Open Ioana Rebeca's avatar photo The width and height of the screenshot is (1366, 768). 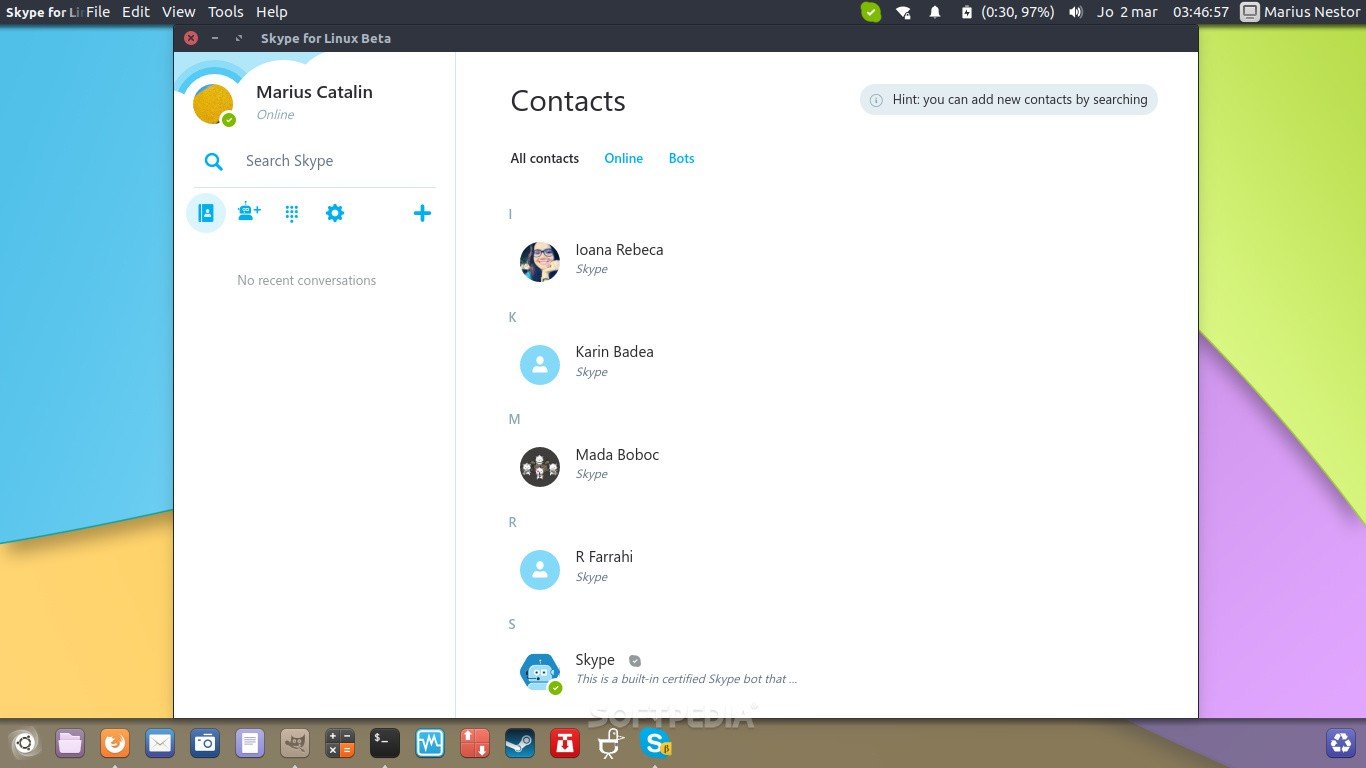point(540,262)
